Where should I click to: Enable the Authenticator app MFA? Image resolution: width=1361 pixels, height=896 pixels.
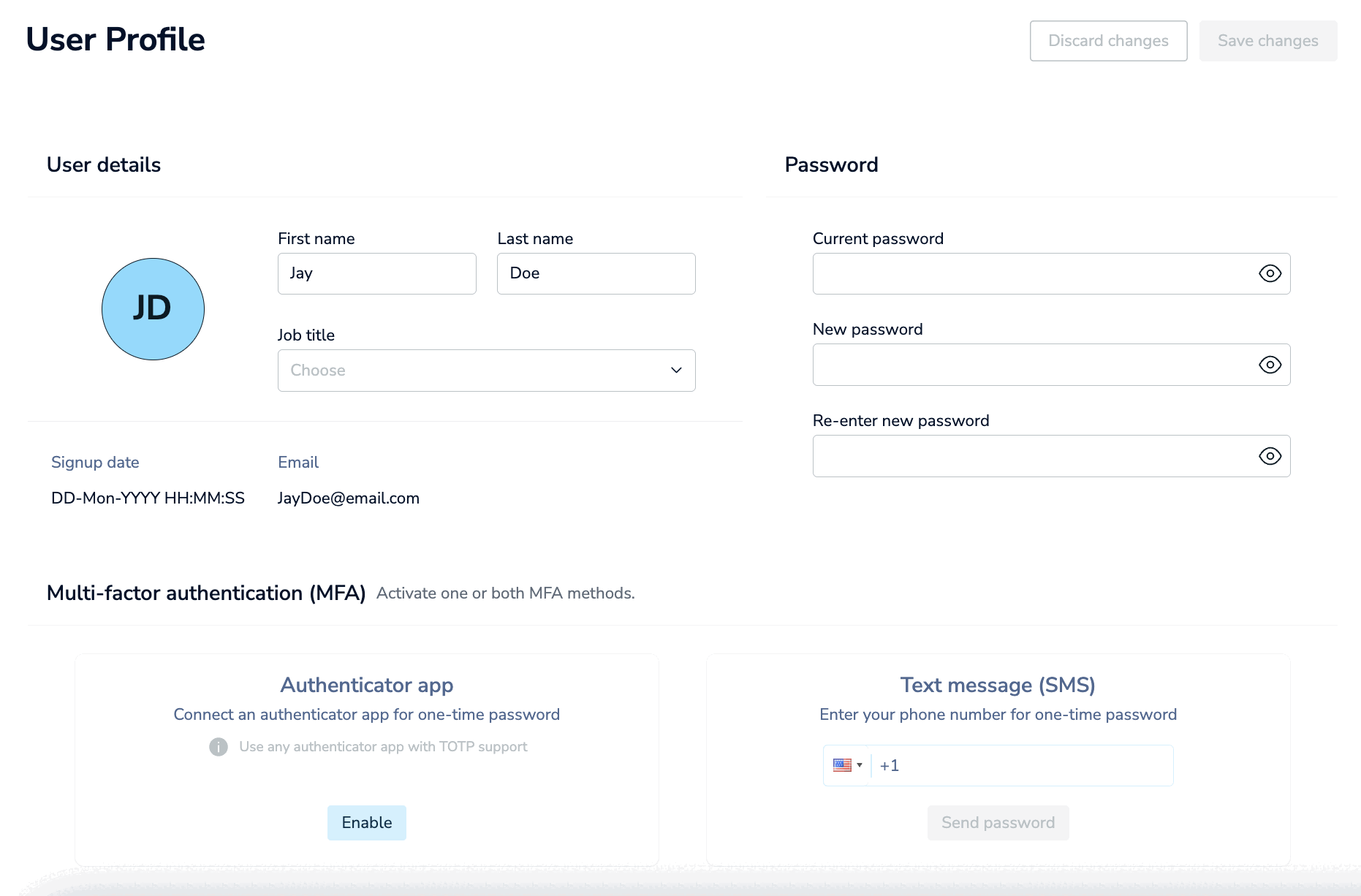366,823
